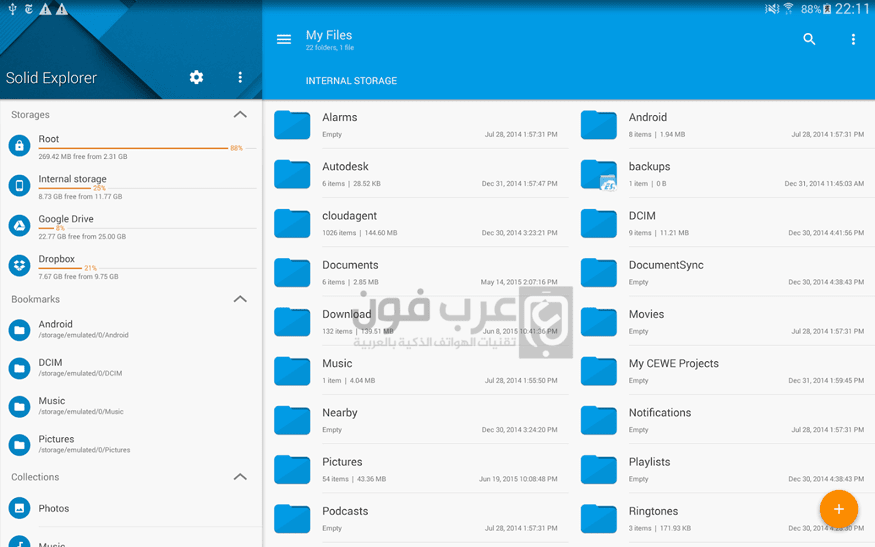Open the Android folder icon in file list
Viewport: 875px width, 547px height.
pyautogui.click(x=598, y=124)
